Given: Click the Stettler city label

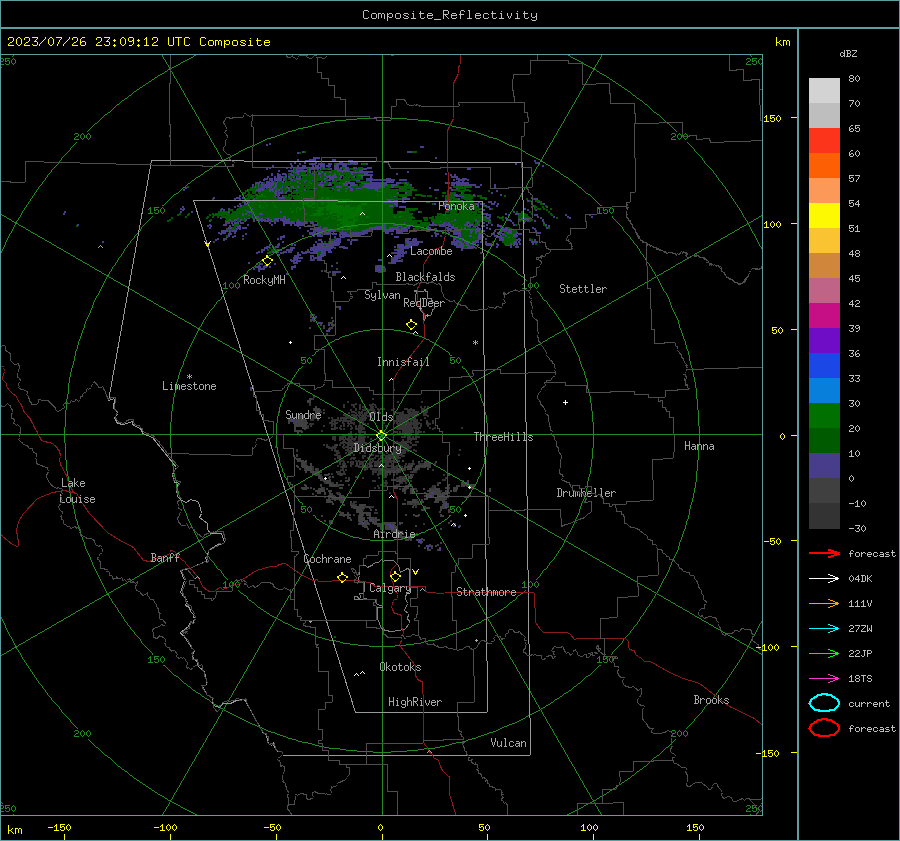Looking at the screenshot, I should tap(583, 289).
